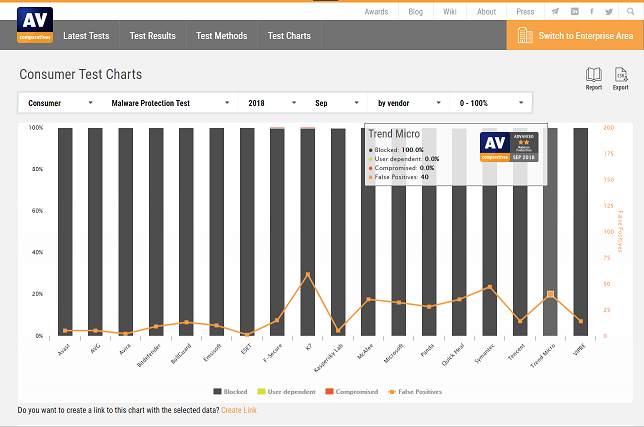Viewport: 644px width, 427px height.
Task: Click the Bitdefender vendor axis label
Action: pyautogui.click(x=149, y=355)
